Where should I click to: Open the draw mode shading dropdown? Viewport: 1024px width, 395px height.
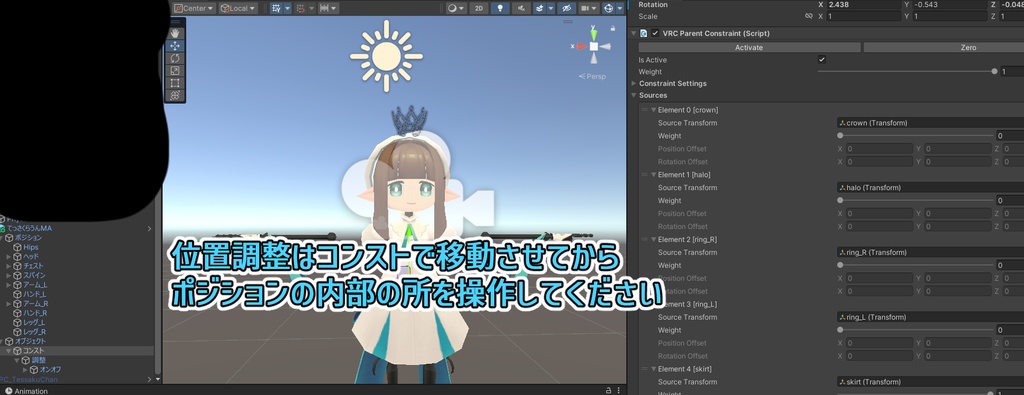pyautogui.click(x=456, y=8)
